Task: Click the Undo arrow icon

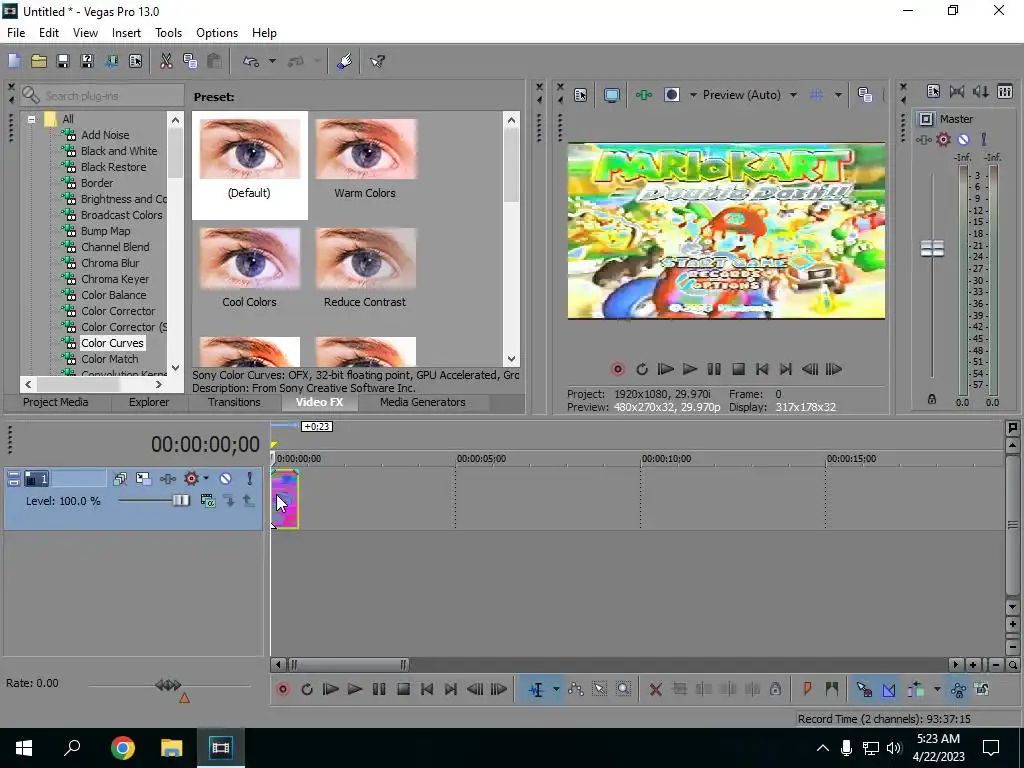Action: click(251, 61)
